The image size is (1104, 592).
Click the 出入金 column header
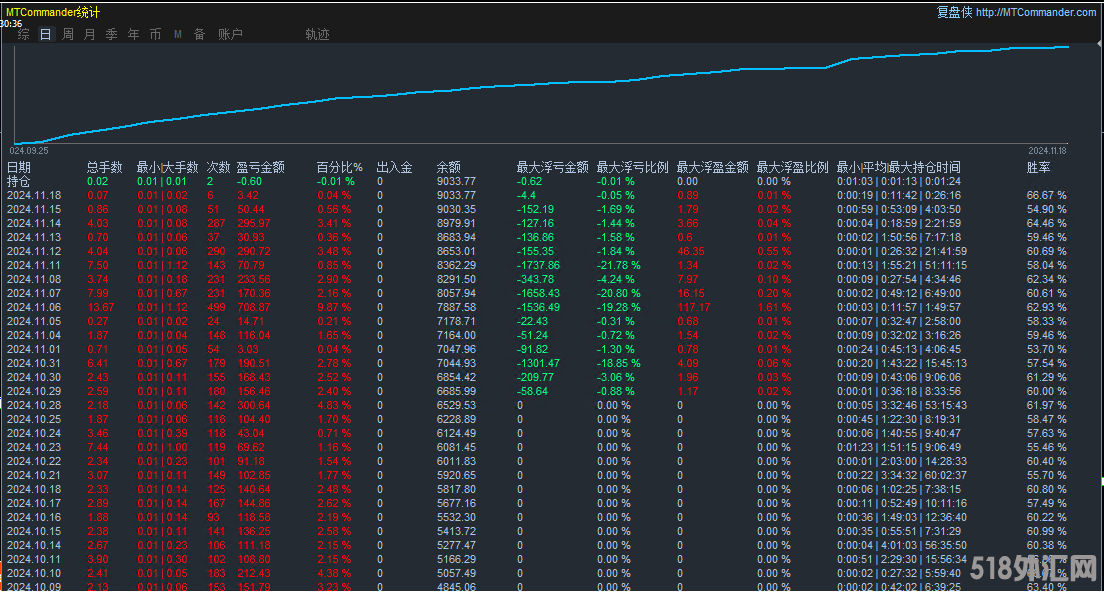coord(394,167)
